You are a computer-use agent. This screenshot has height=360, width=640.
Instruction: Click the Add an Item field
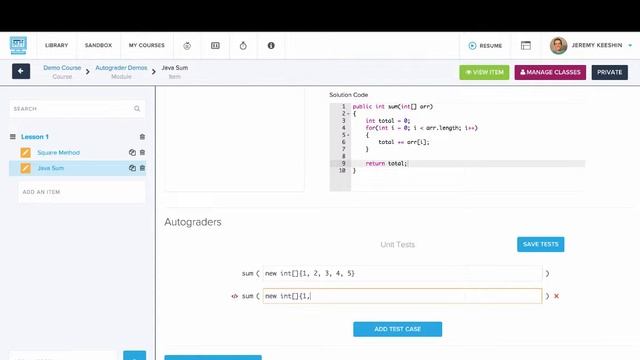click(82, 192)
